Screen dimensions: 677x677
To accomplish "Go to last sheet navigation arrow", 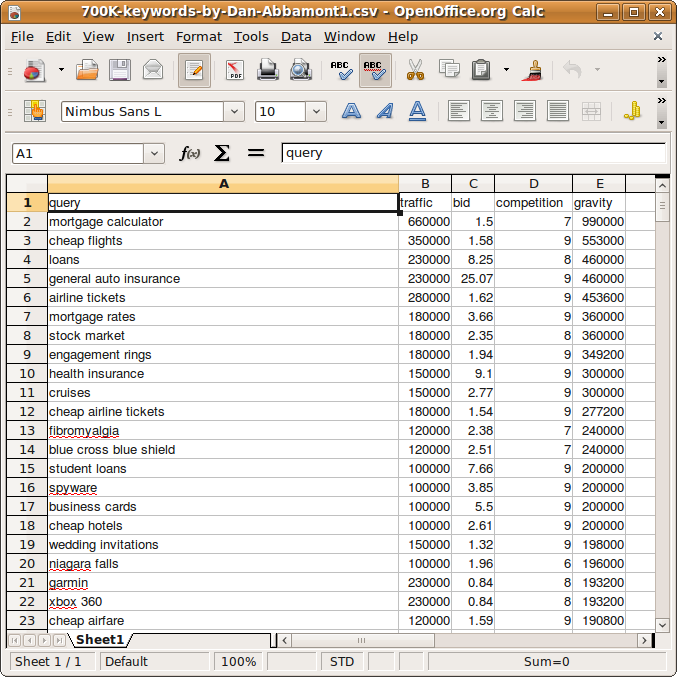I will [x=59, y=640].
